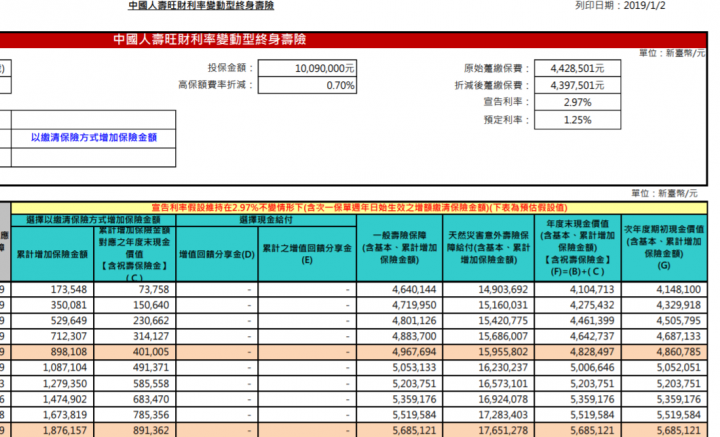Screen dimensions: 720x437
Task: Click the 原始躉繳保費 label
Action: (x=497, y=68)
